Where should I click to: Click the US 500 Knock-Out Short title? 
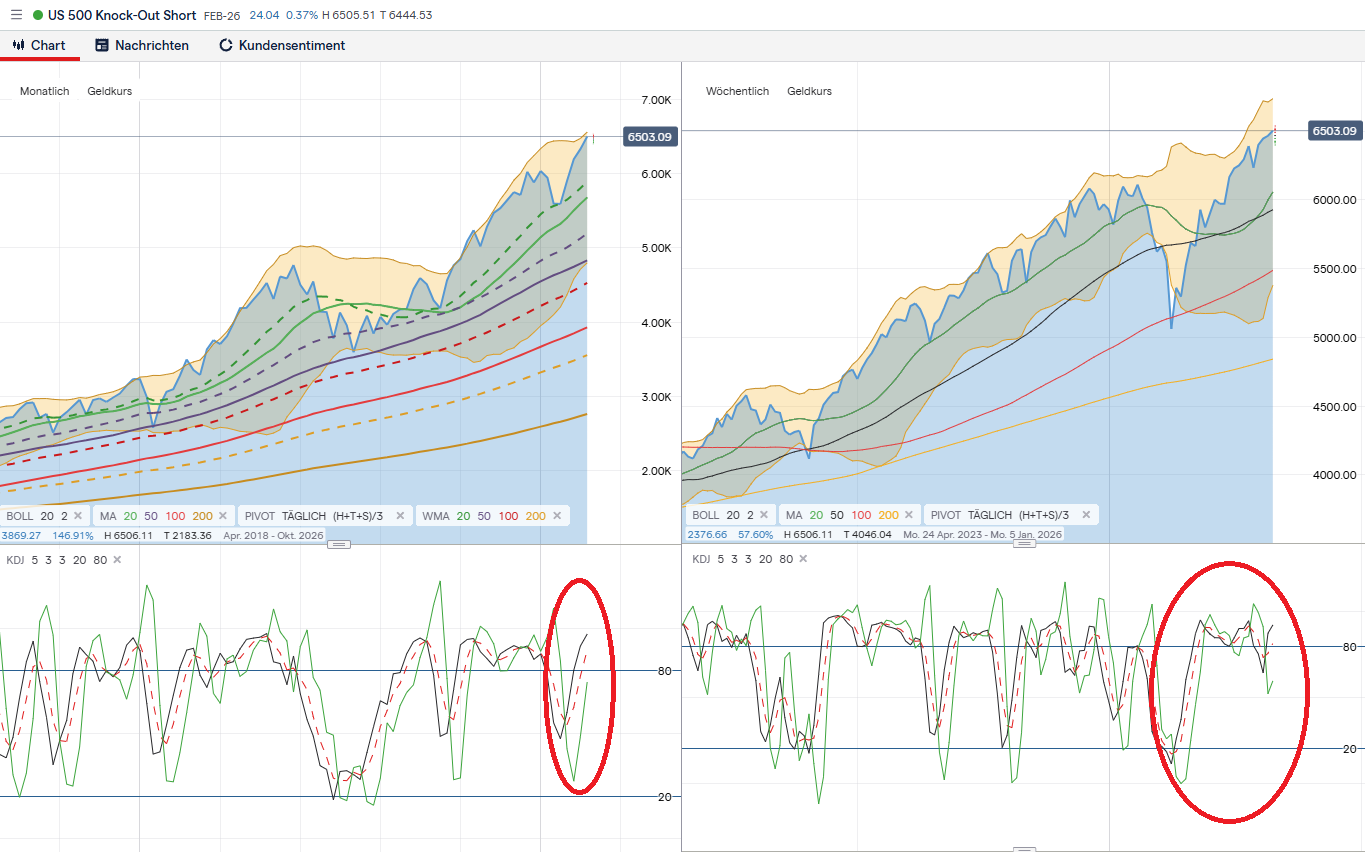122,15
